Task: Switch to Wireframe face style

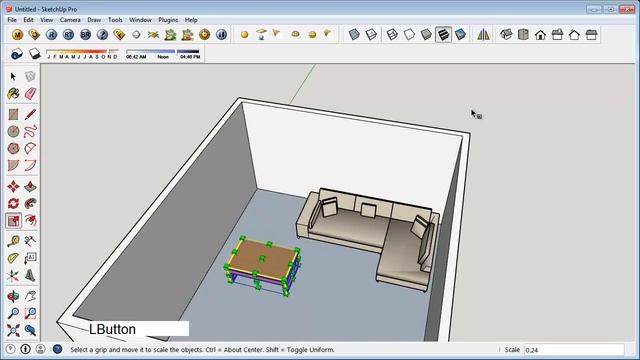Action: 392,34
